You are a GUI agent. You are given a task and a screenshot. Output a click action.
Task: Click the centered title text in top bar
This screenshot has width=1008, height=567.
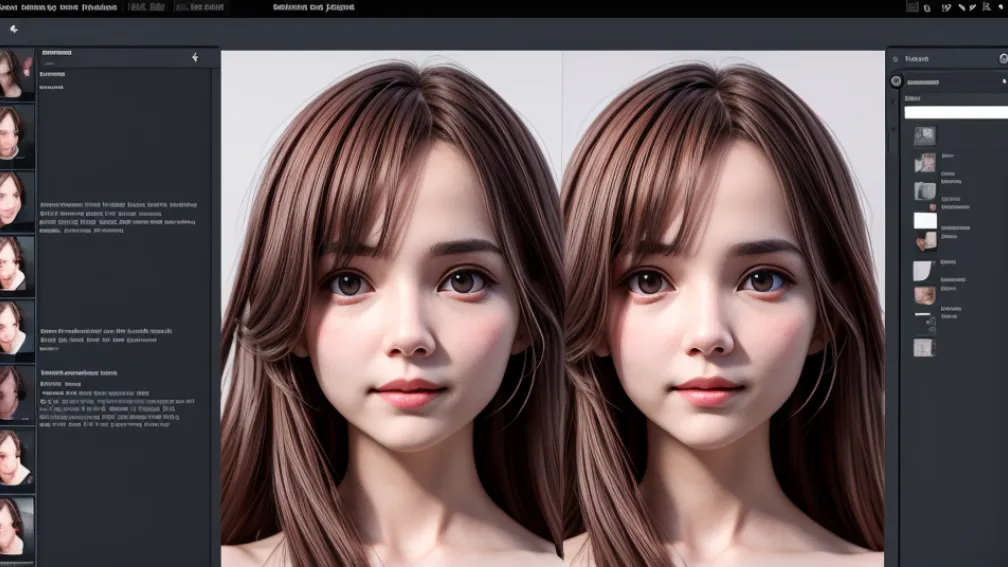[314, 7]
